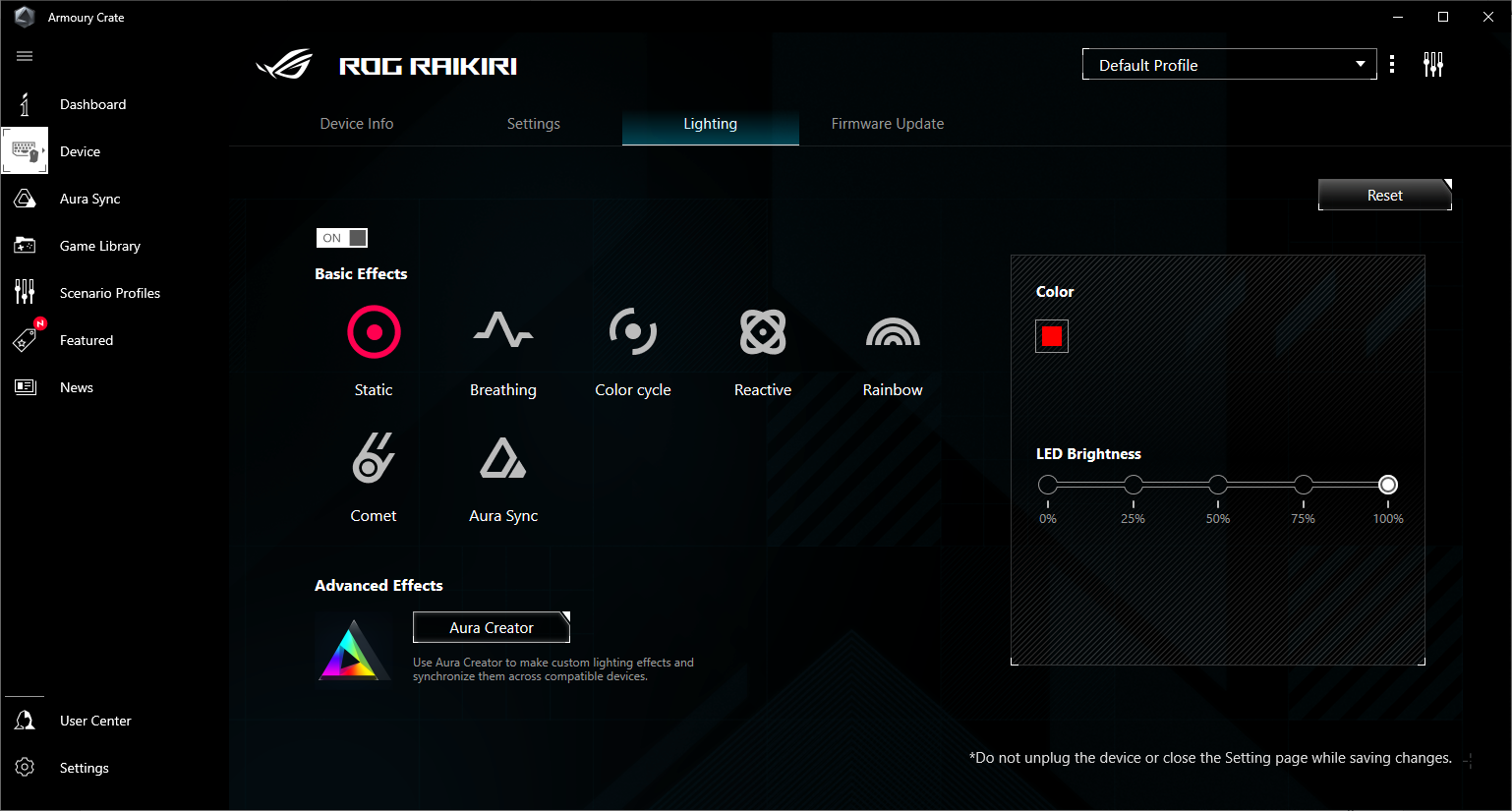1512x811 pixels.
Task: Switch to the Device Info tab
Action: click(x=357, y=124)
